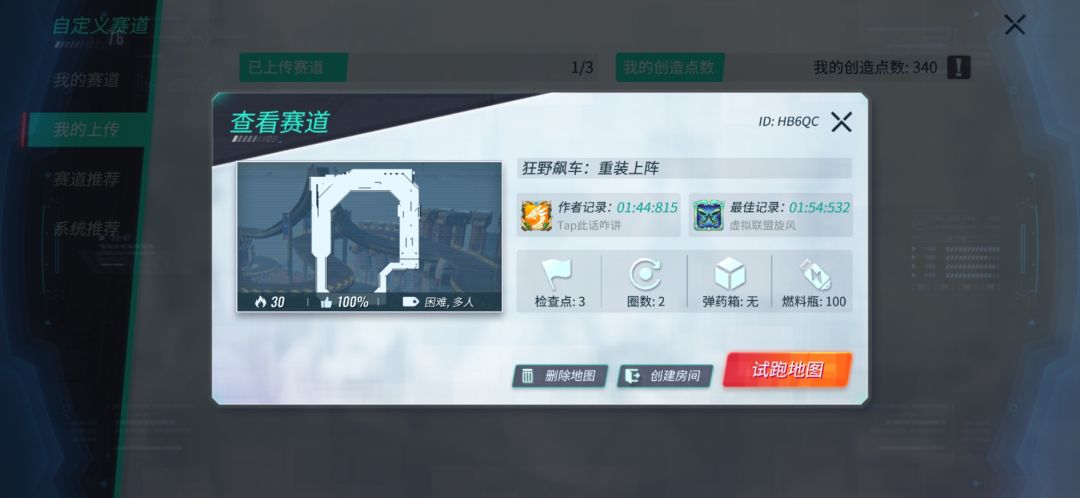This screenshot has width=1080, height=498.
Task: Switch to the 系统推荐 sidebar tab
Action: [x=86, y=229]
